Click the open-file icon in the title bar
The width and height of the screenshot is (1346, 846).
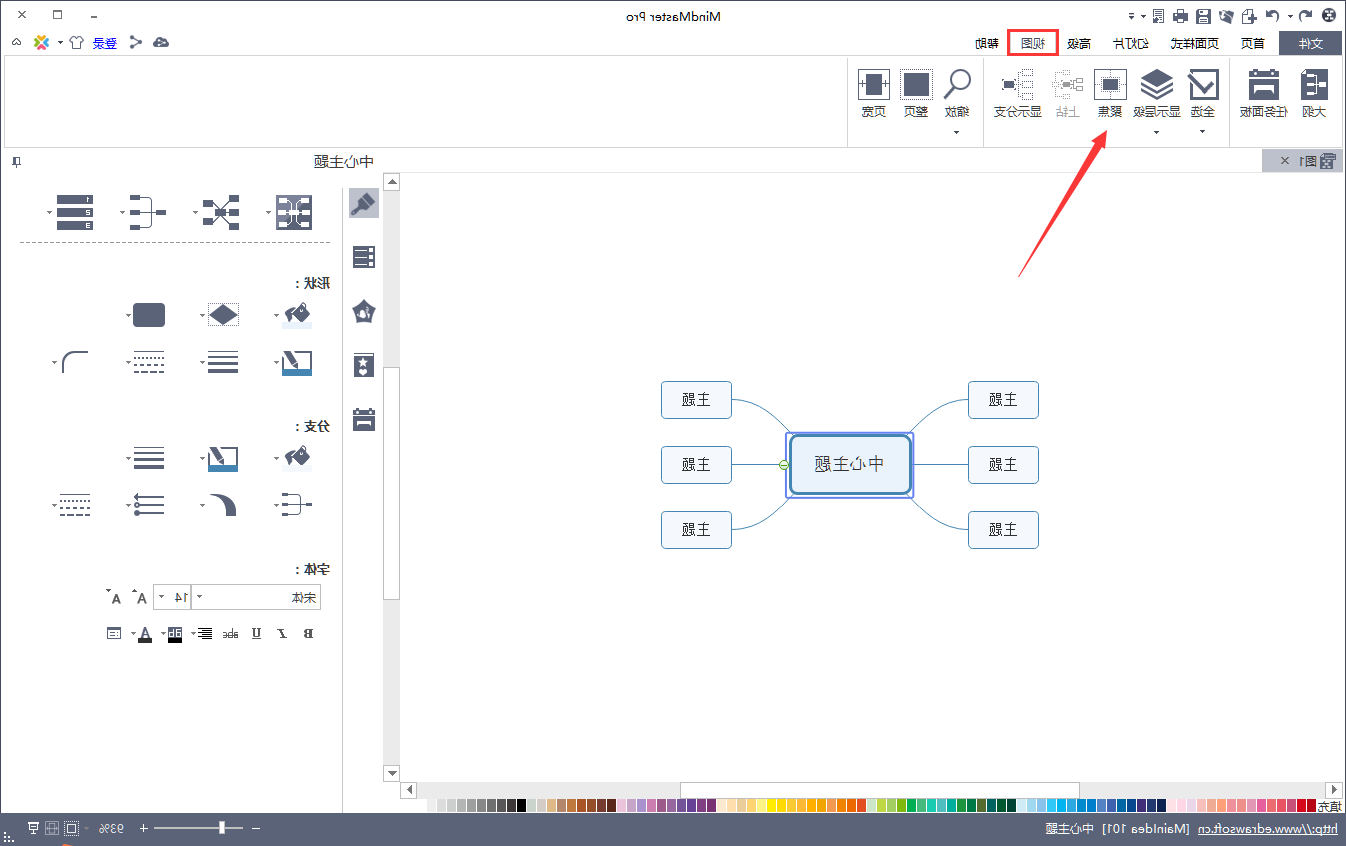[x=1226, y=16]
